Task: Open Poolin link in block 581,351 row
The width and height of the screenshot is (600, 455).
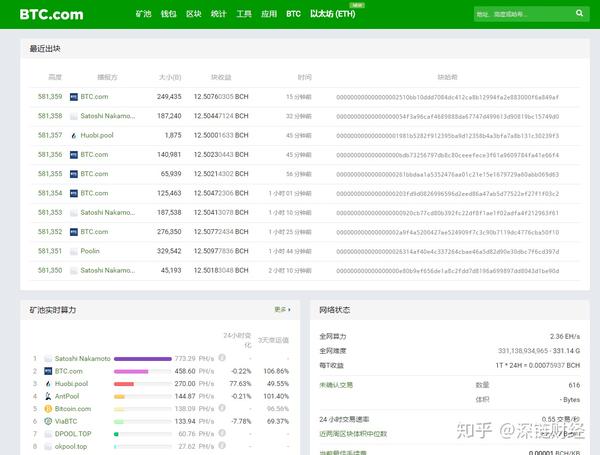Action: point(90,251)
